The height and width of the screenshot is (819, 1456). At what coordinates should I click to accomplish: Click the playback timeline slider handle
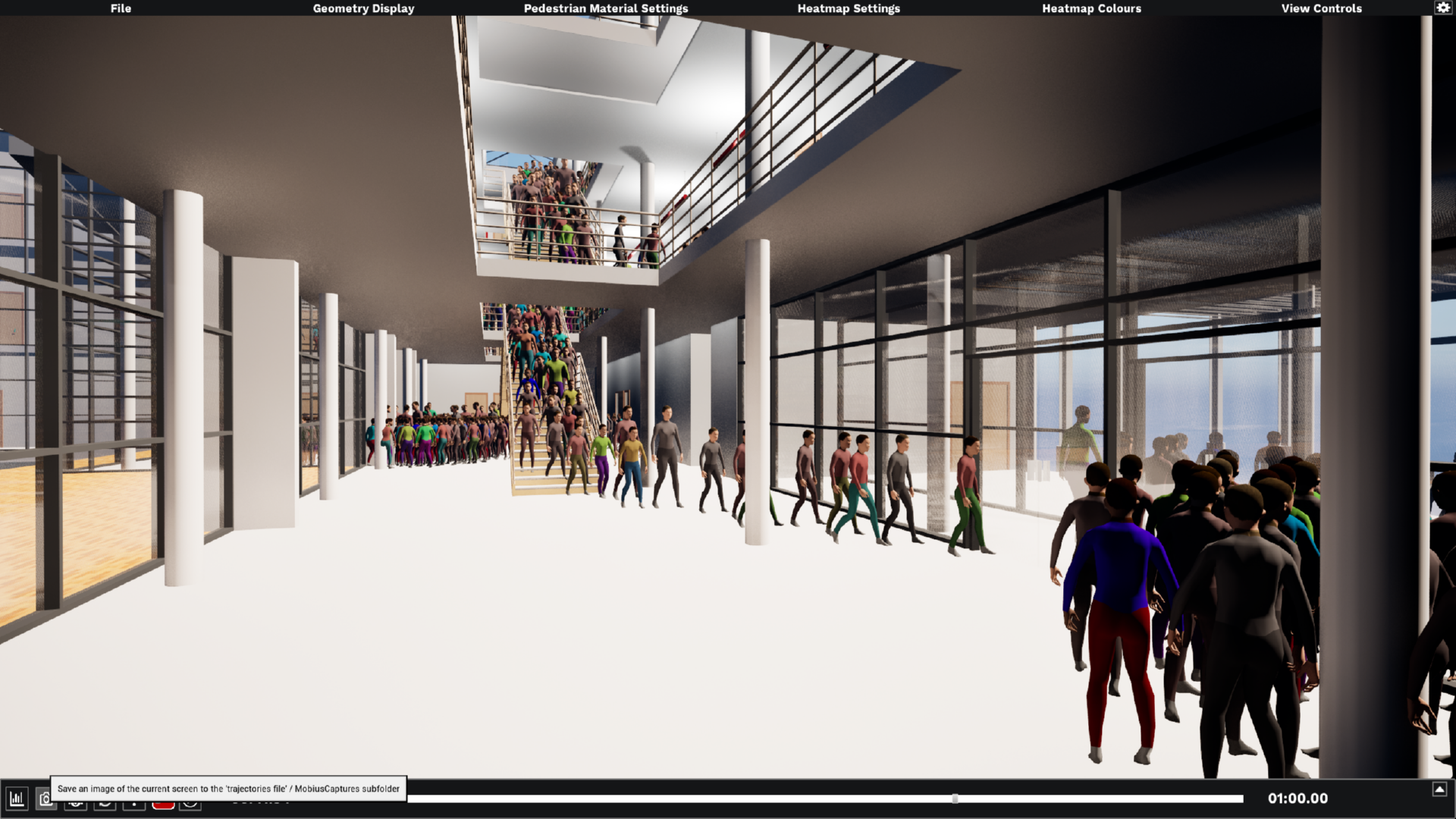(x=955, y=799)
